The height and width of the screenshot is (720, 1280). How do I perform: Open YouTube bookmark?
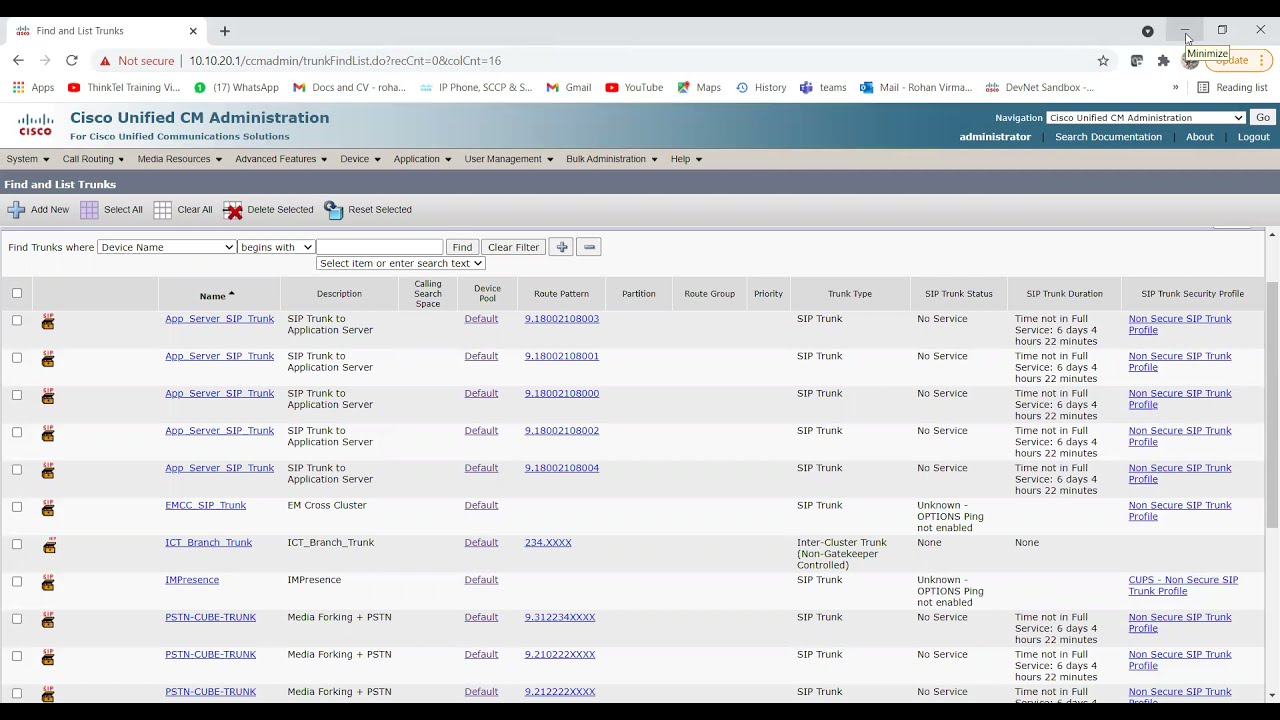pos(633,87)
